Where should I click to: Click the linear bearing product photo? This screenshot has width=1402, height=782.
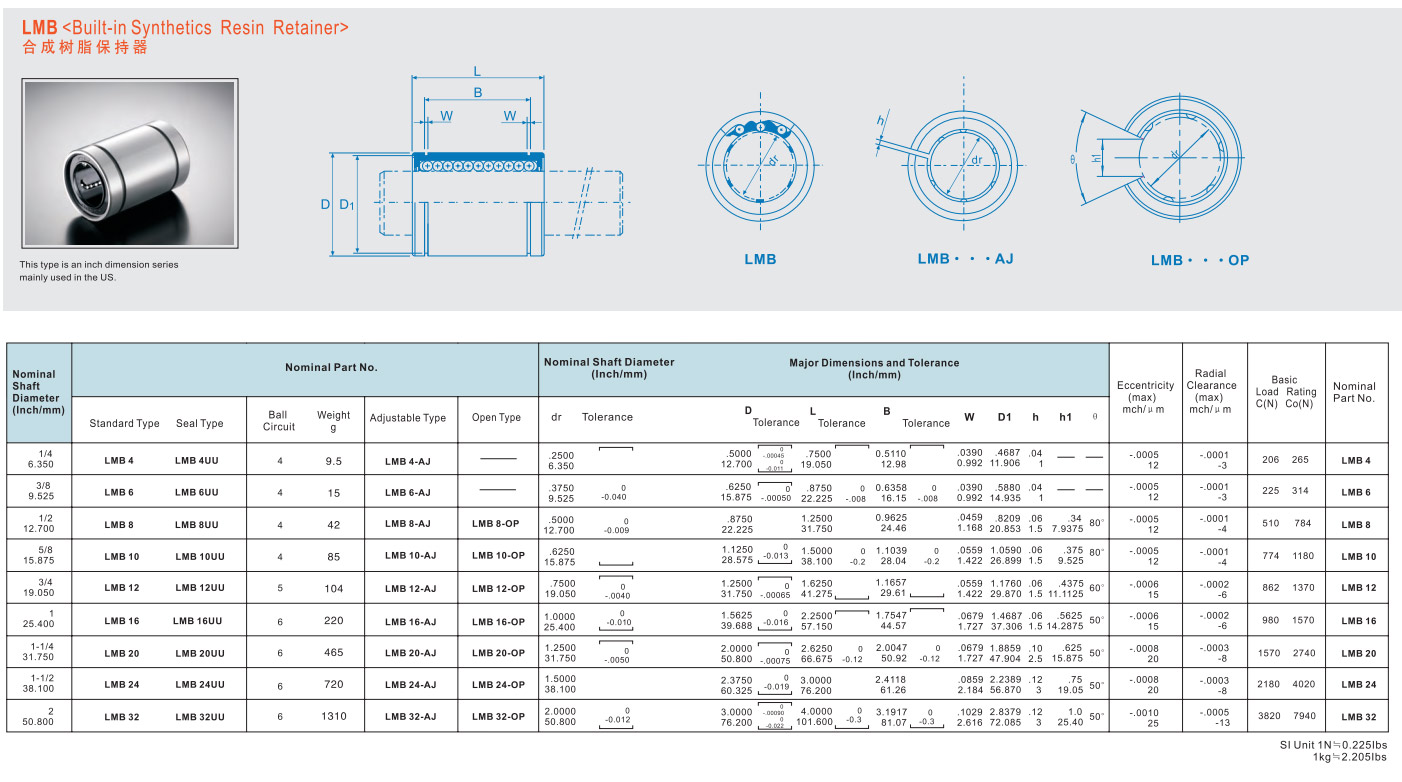(x=129, y=164)
